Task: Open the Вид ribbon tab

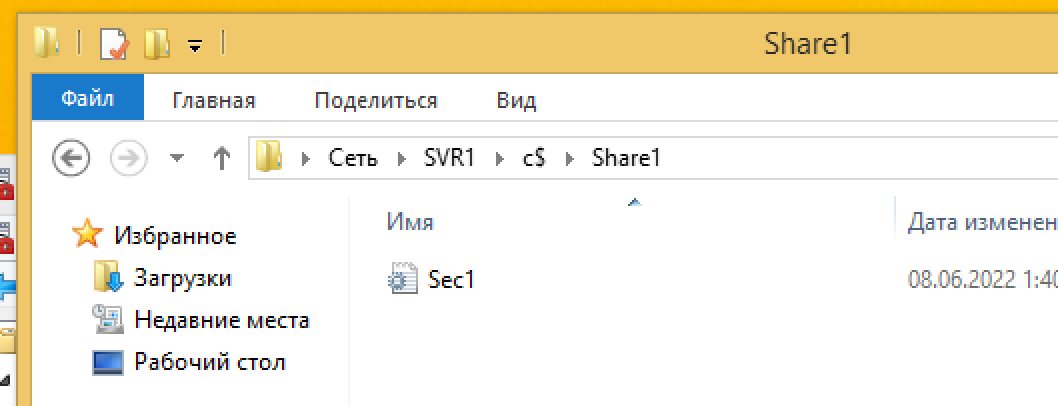Action: (x=516, y=101)
